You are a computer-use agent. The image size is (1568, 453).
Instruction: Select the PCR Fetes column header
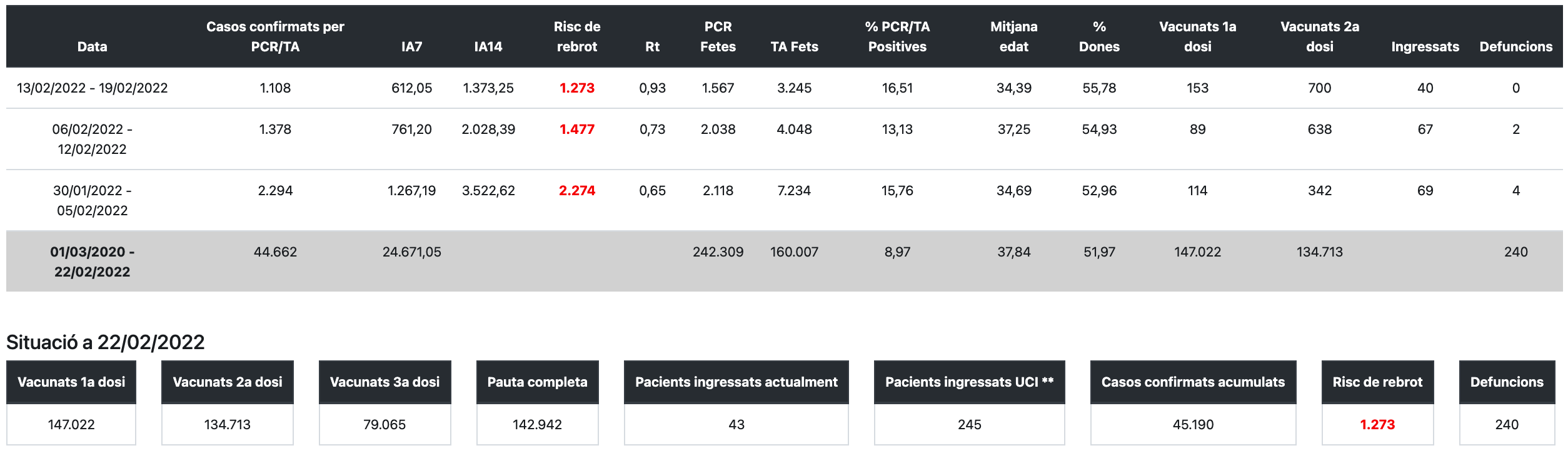718,36
